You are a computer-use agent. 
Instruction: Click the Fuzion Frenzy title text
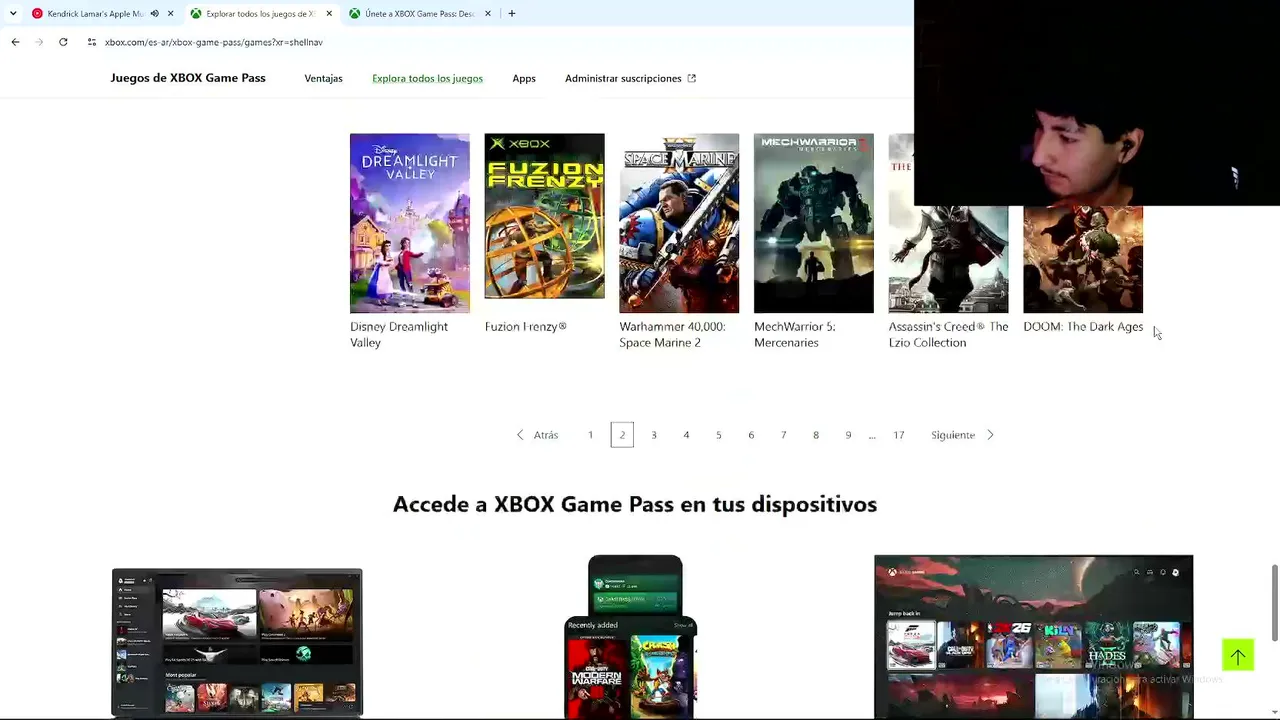click(526, 326)
